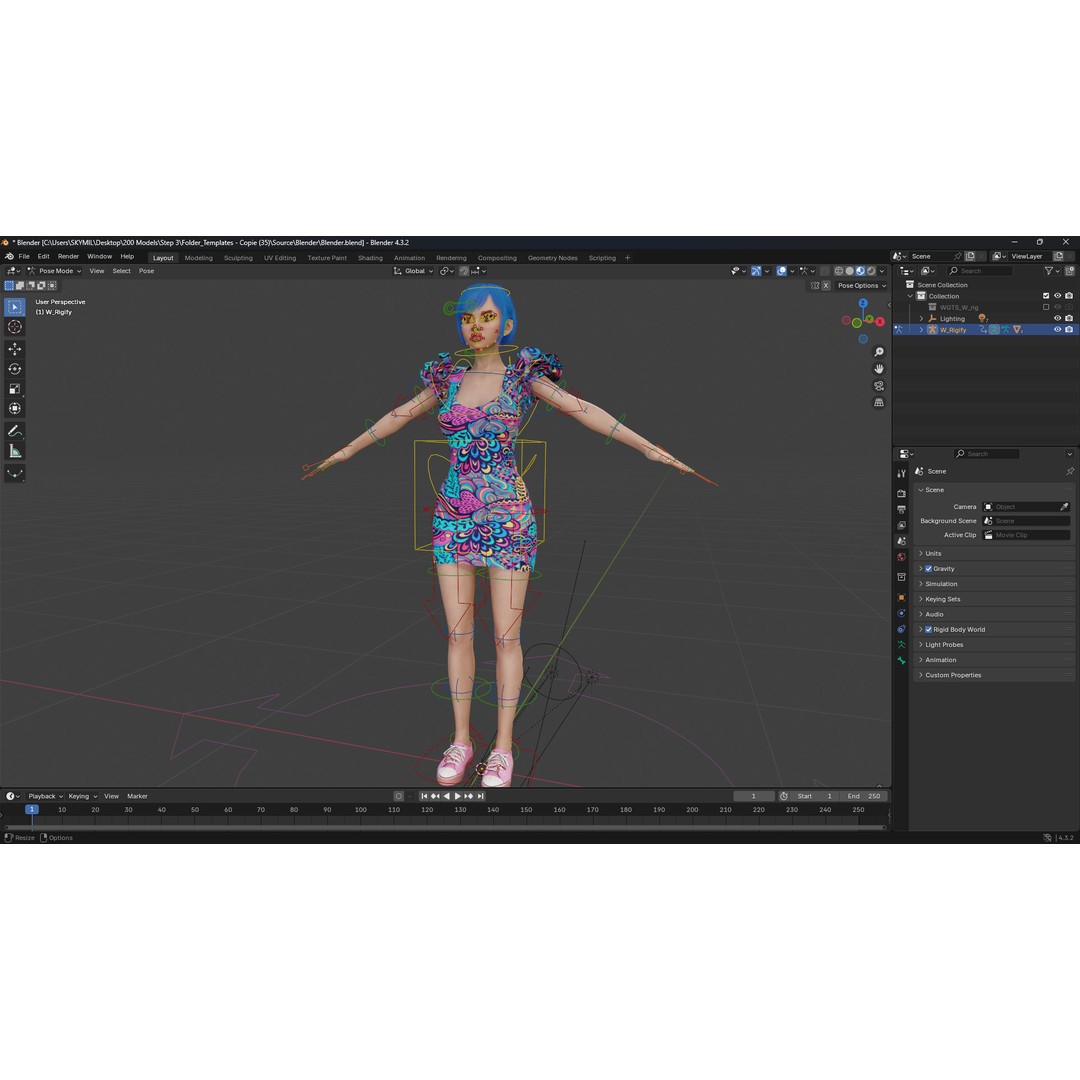
Task: Click the blue Z axis gizmo handle
Action: [863, 303]
